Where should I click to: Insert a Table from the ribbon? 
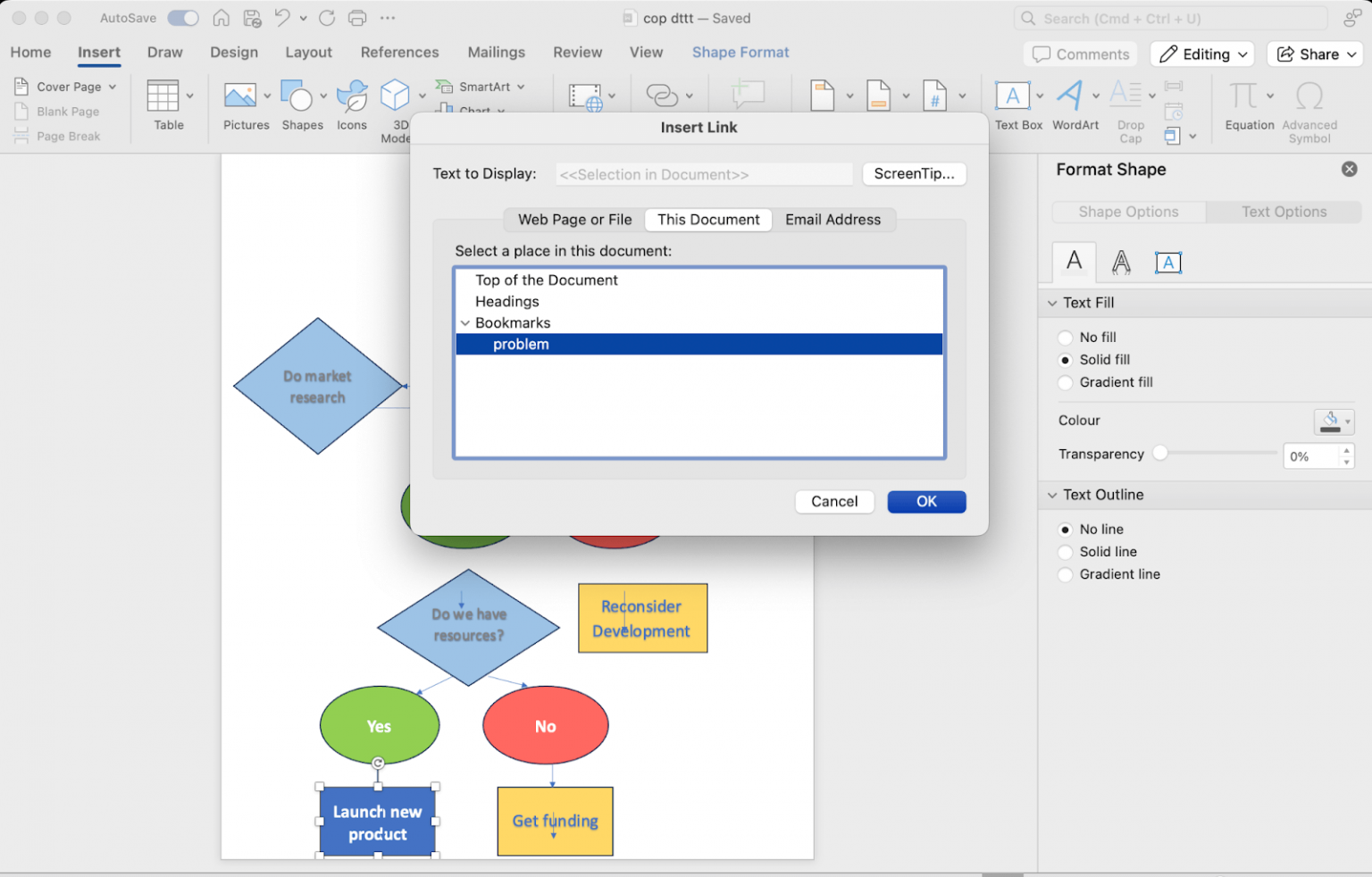166,103
